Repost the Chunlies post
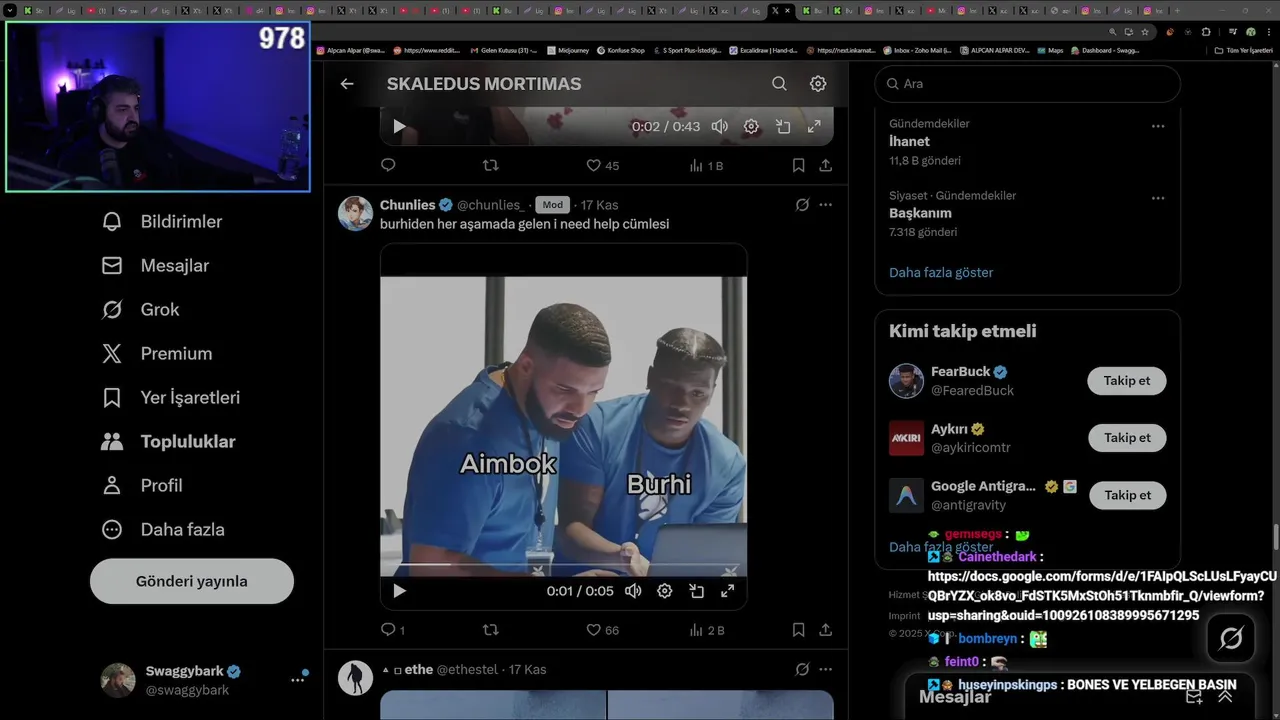 (x=490, y=630)
